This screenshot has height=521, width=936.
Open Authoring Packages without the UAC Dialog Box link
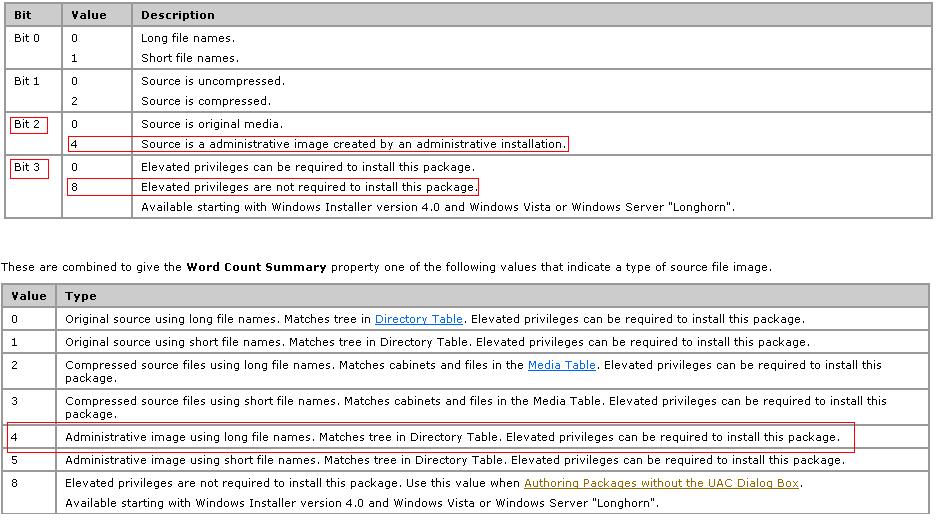tap(661, 483)
